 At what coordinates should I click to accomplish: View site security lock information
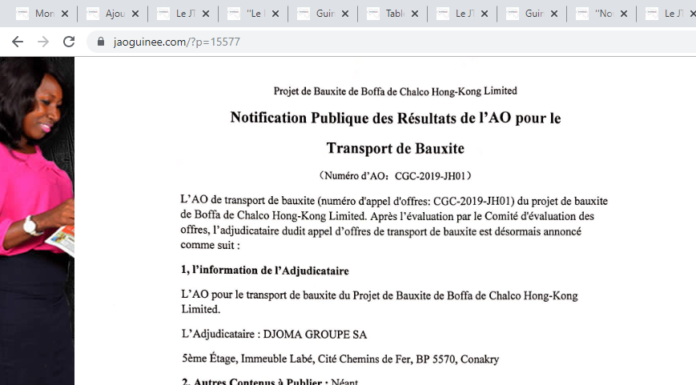[101, 41]
